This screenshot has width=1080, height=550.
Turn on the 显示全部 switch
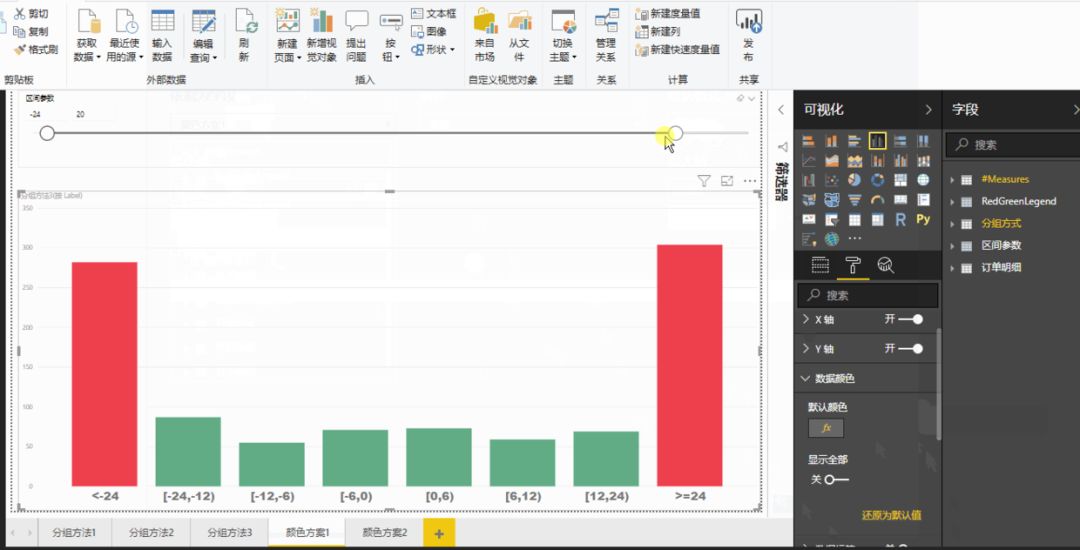click(x=836, y=480)
